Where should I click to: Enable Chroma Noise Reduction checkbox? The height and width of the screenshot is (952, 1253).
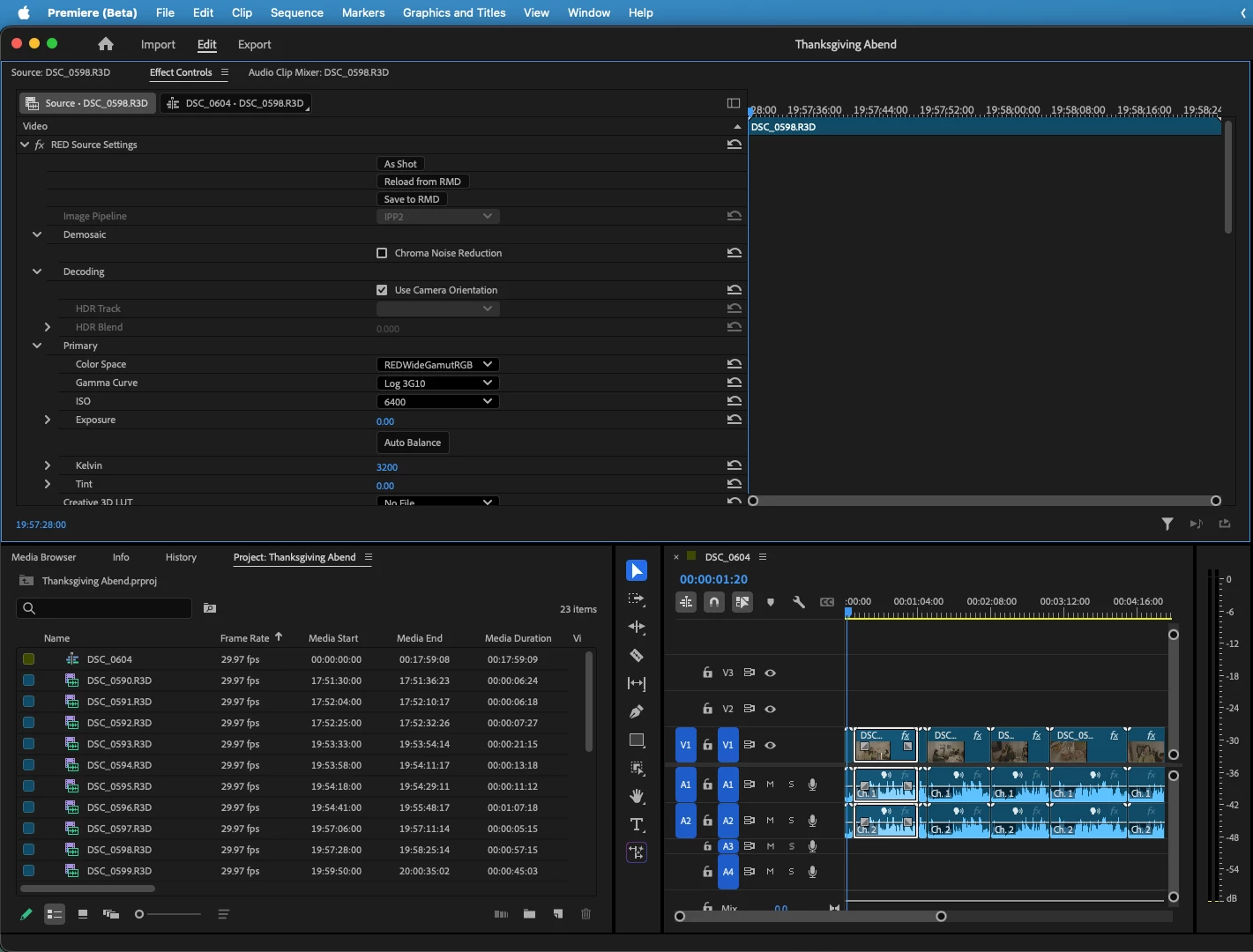coord(382,253)
